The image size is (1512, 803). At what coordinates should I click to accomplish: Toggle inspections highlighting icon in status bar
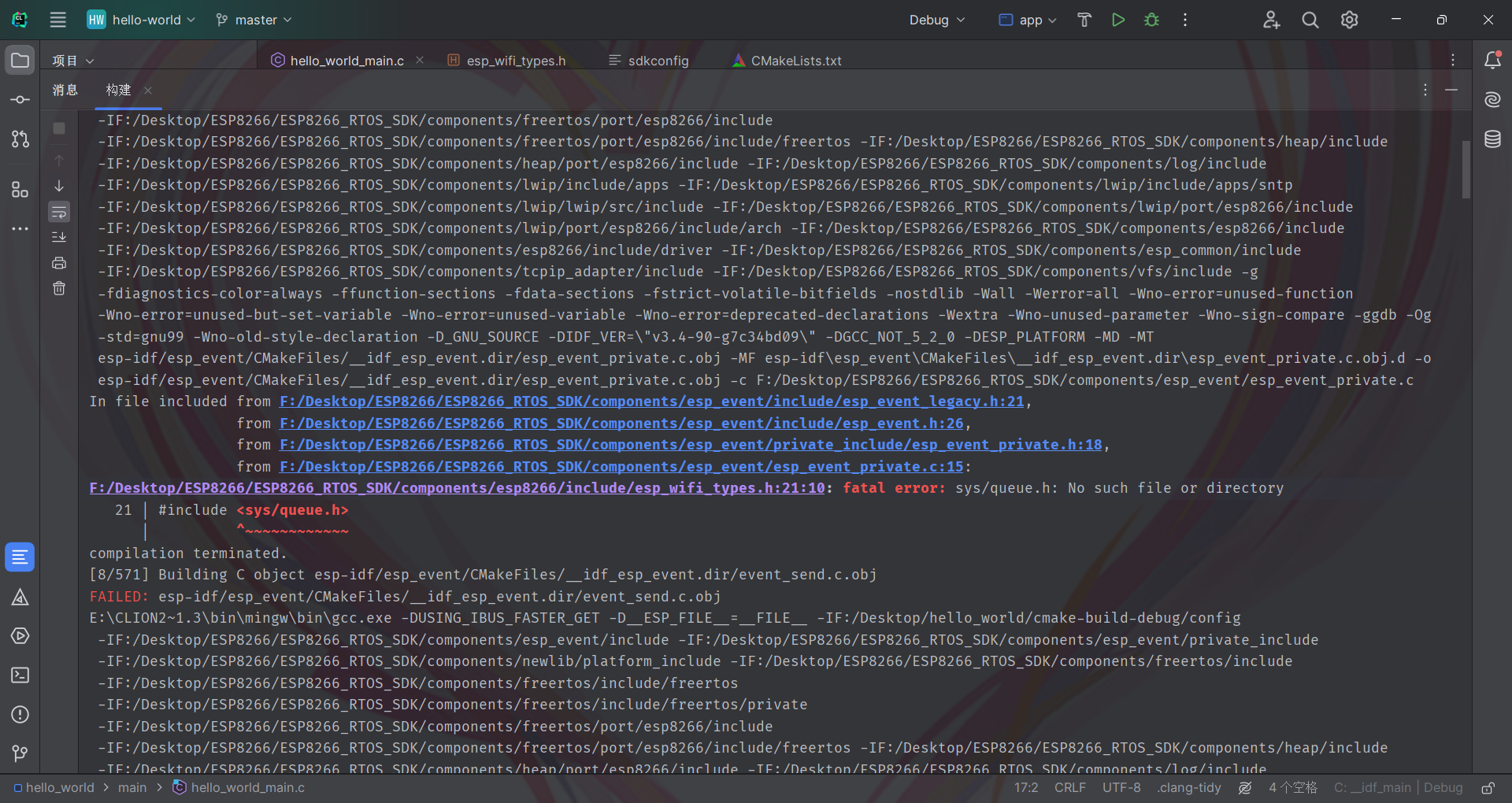(x=1245, y=788)
